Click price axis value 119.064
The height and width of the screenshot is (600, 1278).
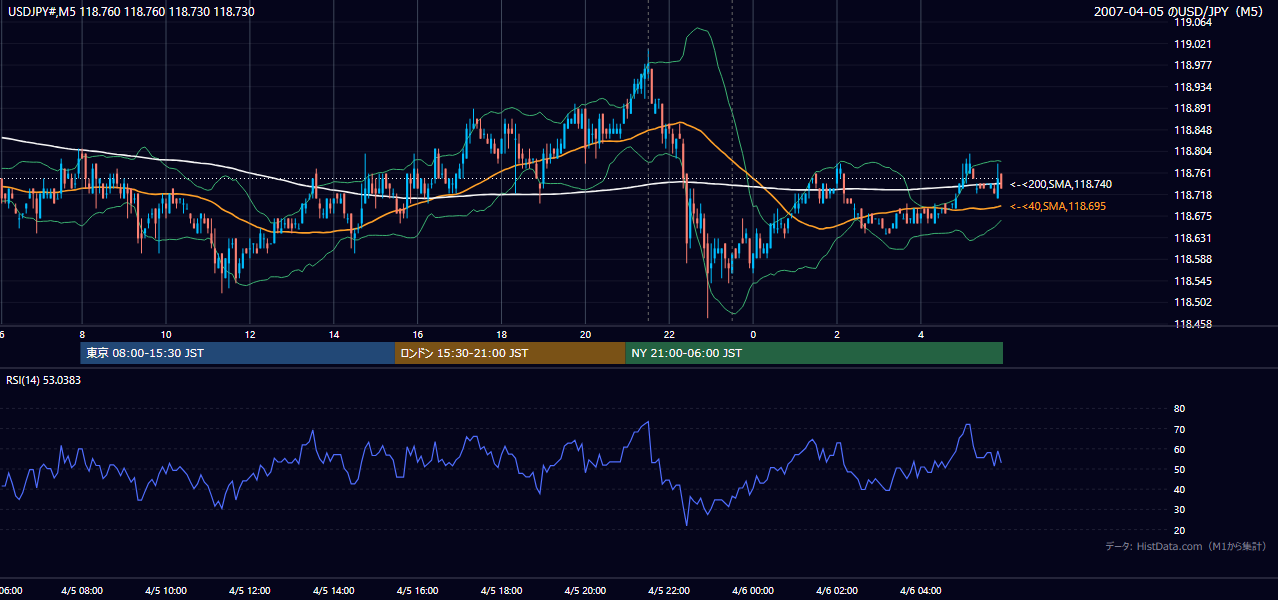tap(1193, 23)
